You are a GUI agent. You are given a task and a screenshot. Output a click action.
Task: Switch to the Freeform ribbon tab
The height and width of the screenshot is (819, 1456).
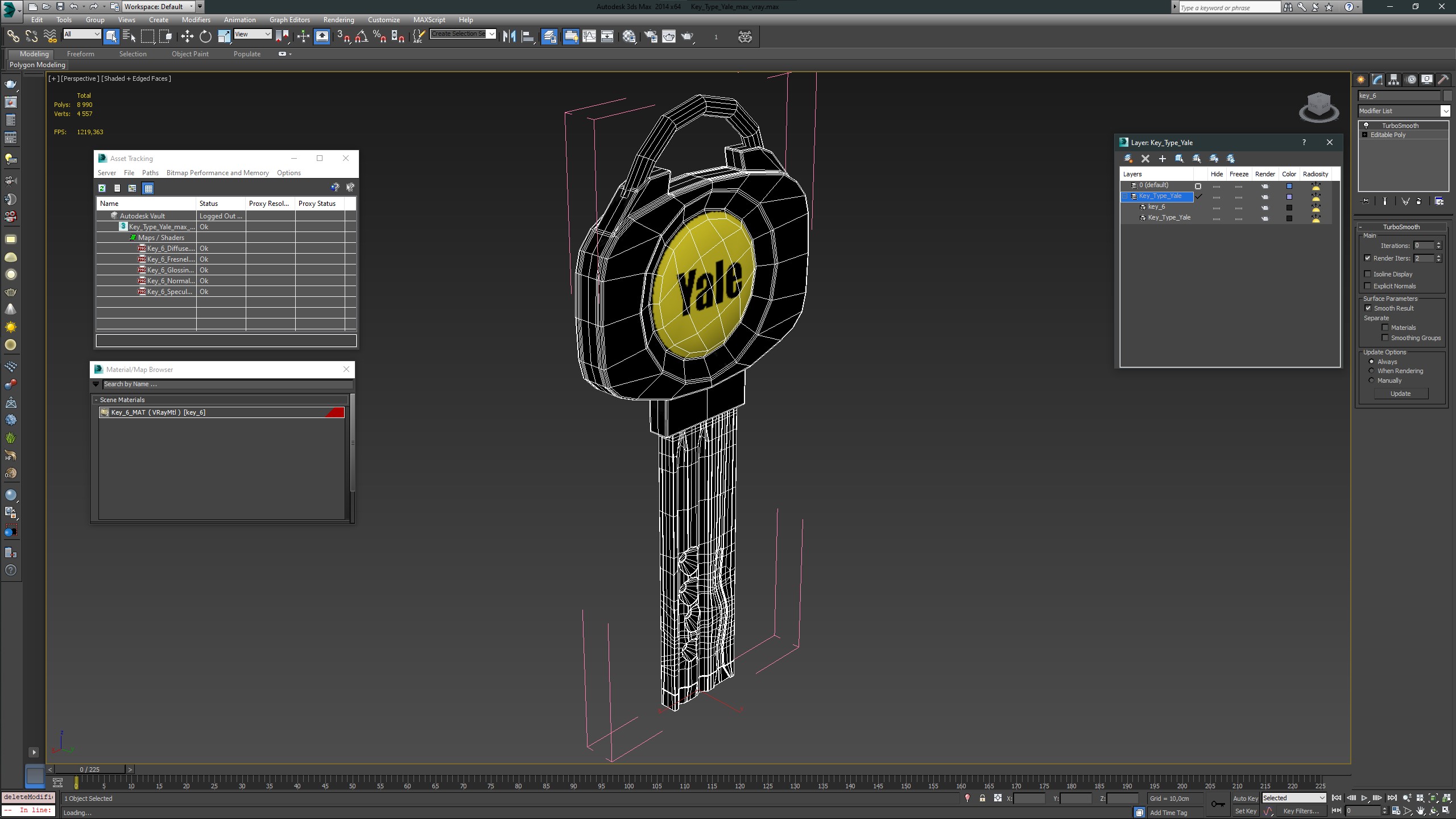click(81, 54)
